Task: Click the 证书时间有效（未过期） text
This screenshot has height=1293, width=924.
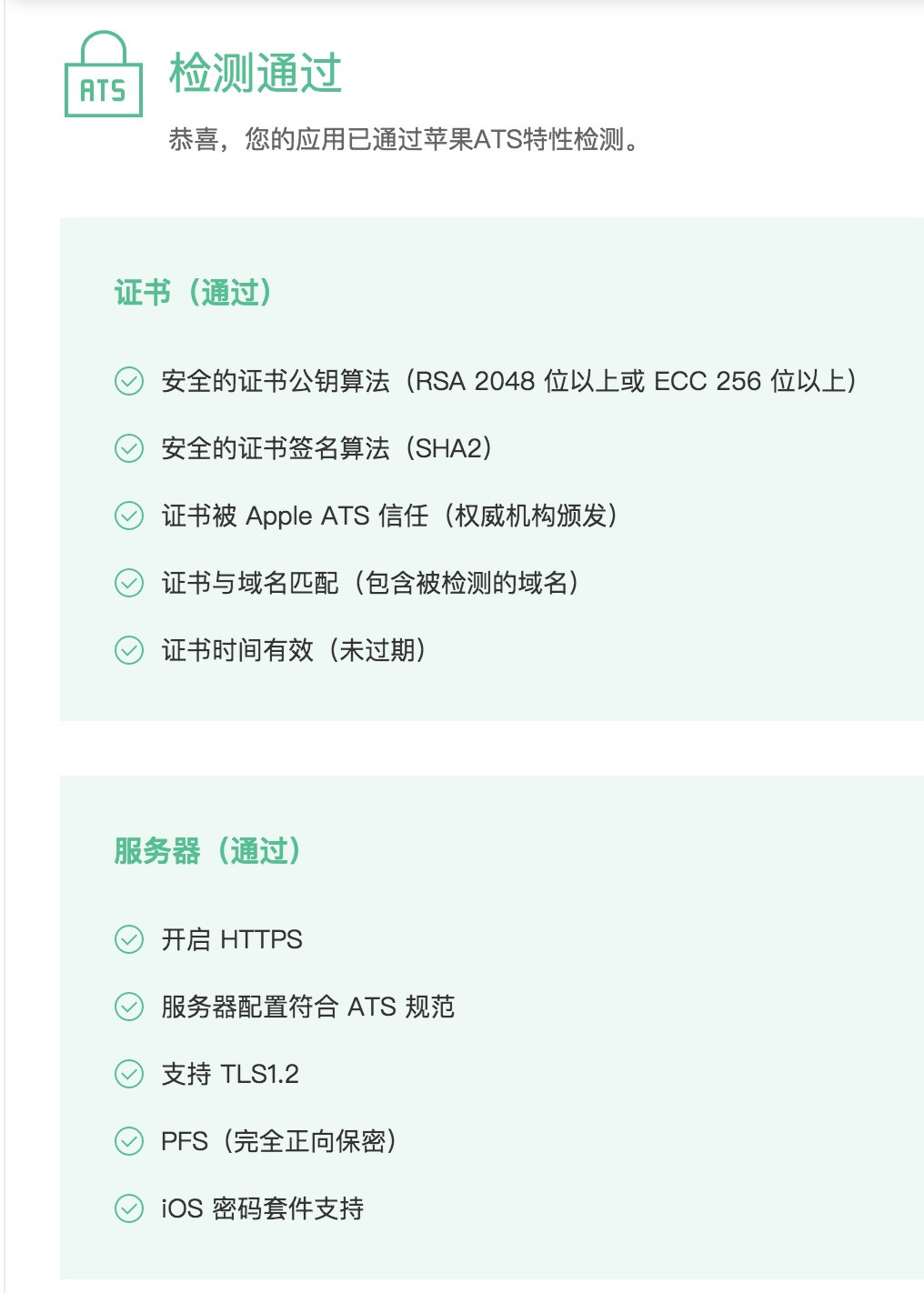Action: coord(296,650)
